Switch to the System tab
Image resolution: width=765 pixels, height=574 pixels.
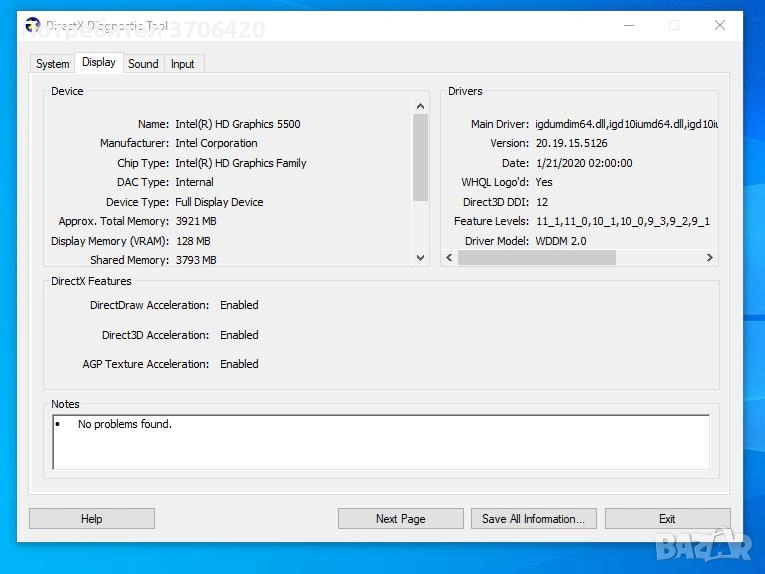[x=52, y=64]
